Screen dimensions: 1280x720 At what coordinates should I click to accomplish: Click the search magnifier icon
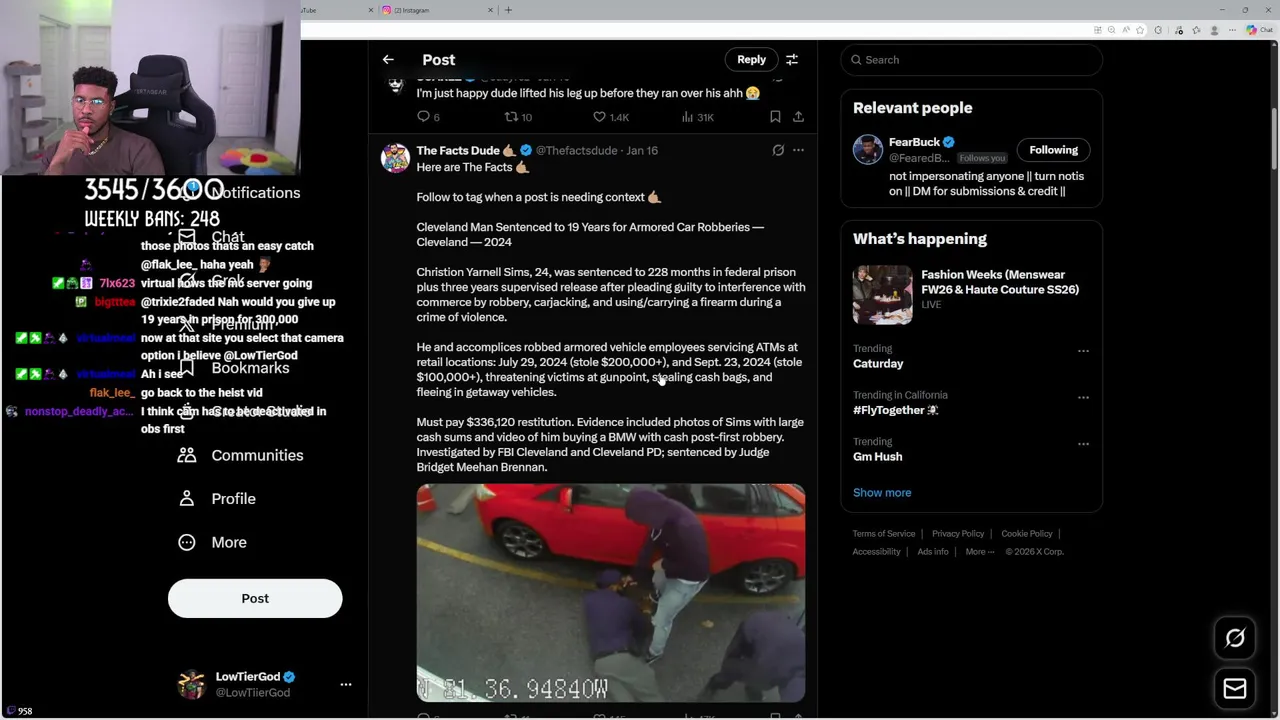coord(856,60)
